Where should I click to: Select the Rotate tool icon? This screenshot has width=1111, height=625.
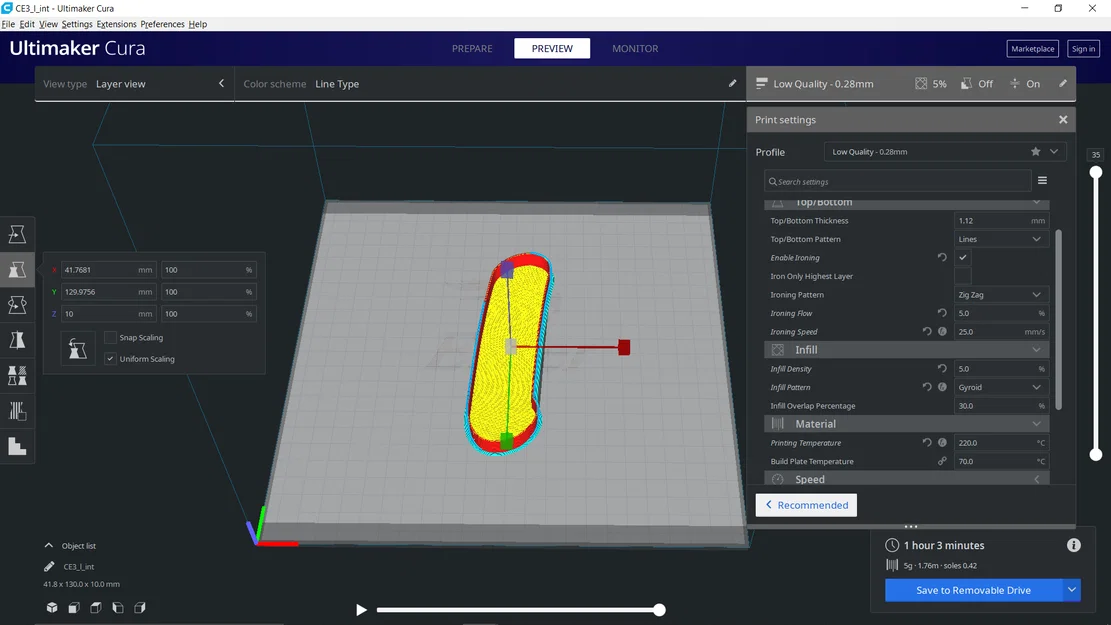(17, 305)
